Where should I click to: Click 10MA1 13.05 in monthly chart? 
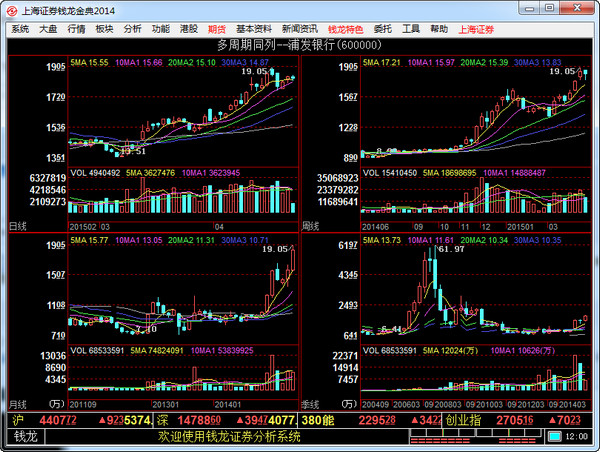[139, 240]
